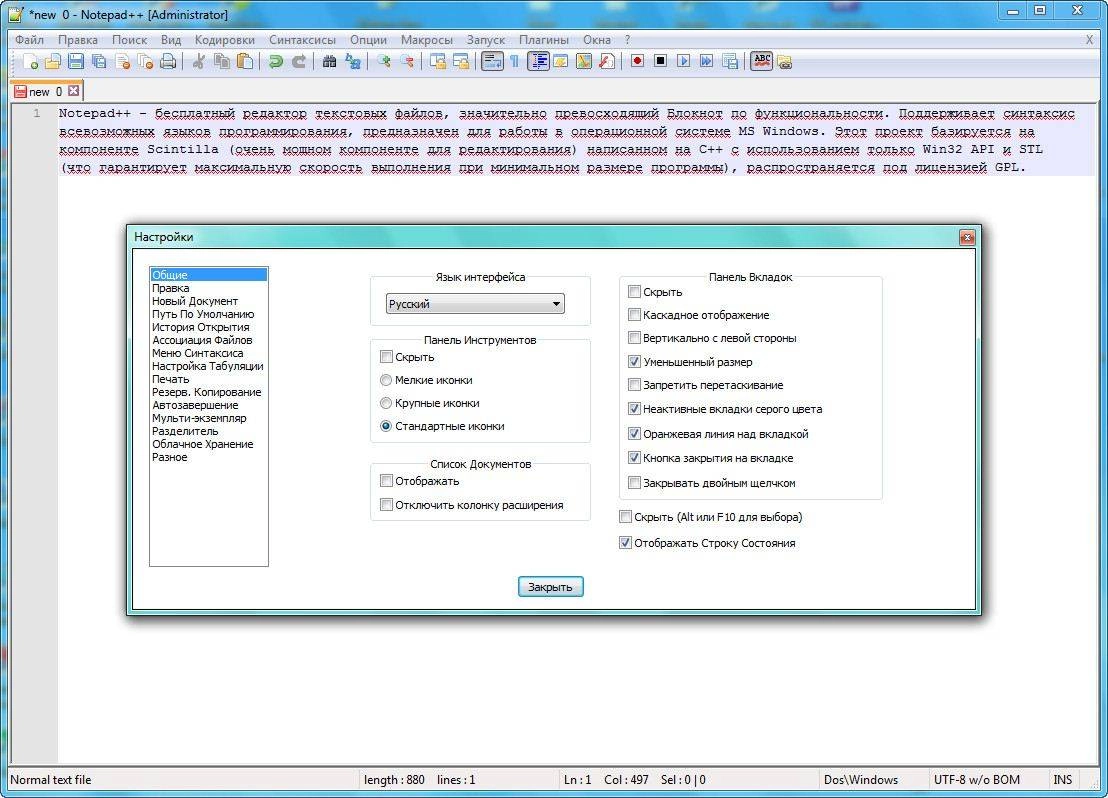Image resolution: width=1108 pixels, height=798 pixels.
Task: Click the Redo toolbar icon
Action: [299, 61]
